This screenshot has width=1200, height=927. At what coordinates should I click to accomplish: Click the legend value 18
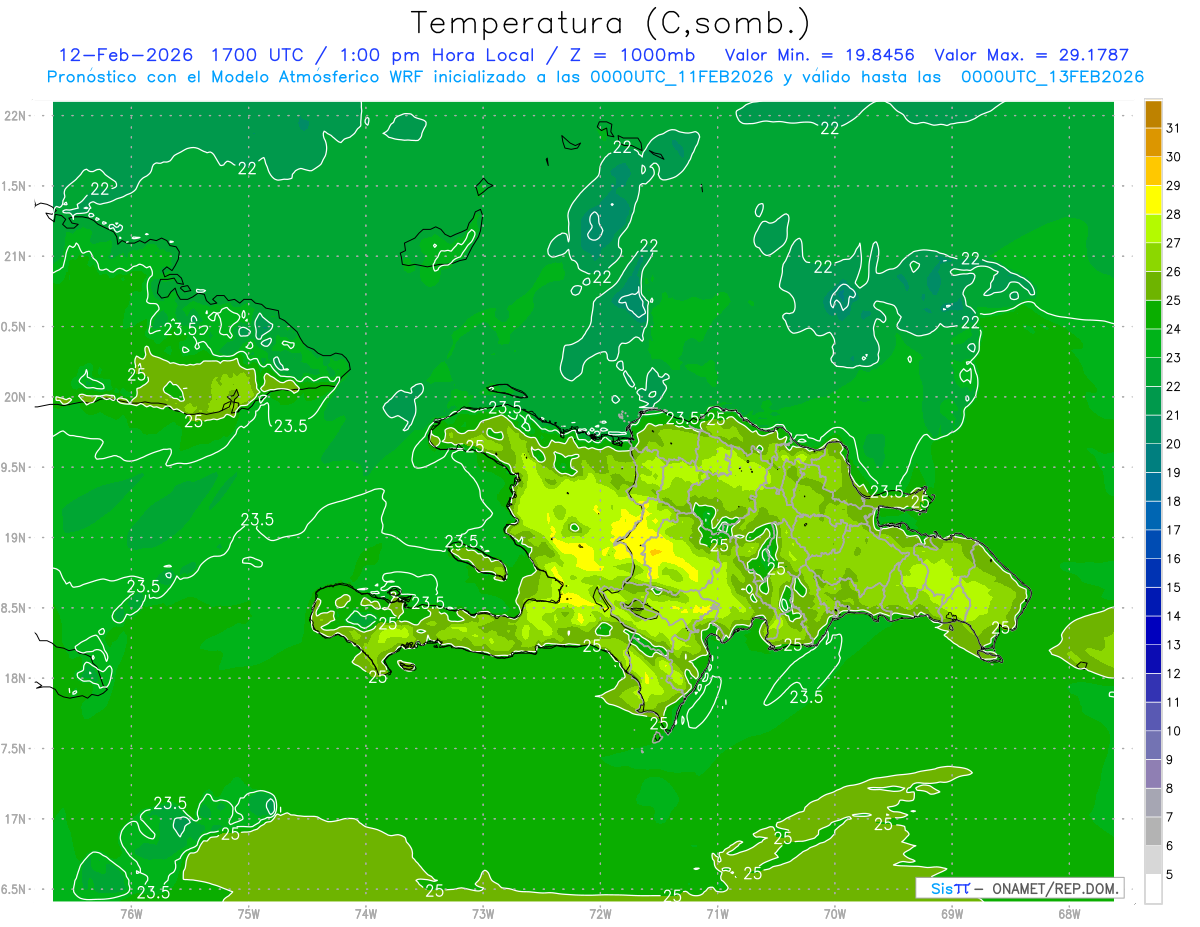pyautogui.click(x=1174, y=501)
